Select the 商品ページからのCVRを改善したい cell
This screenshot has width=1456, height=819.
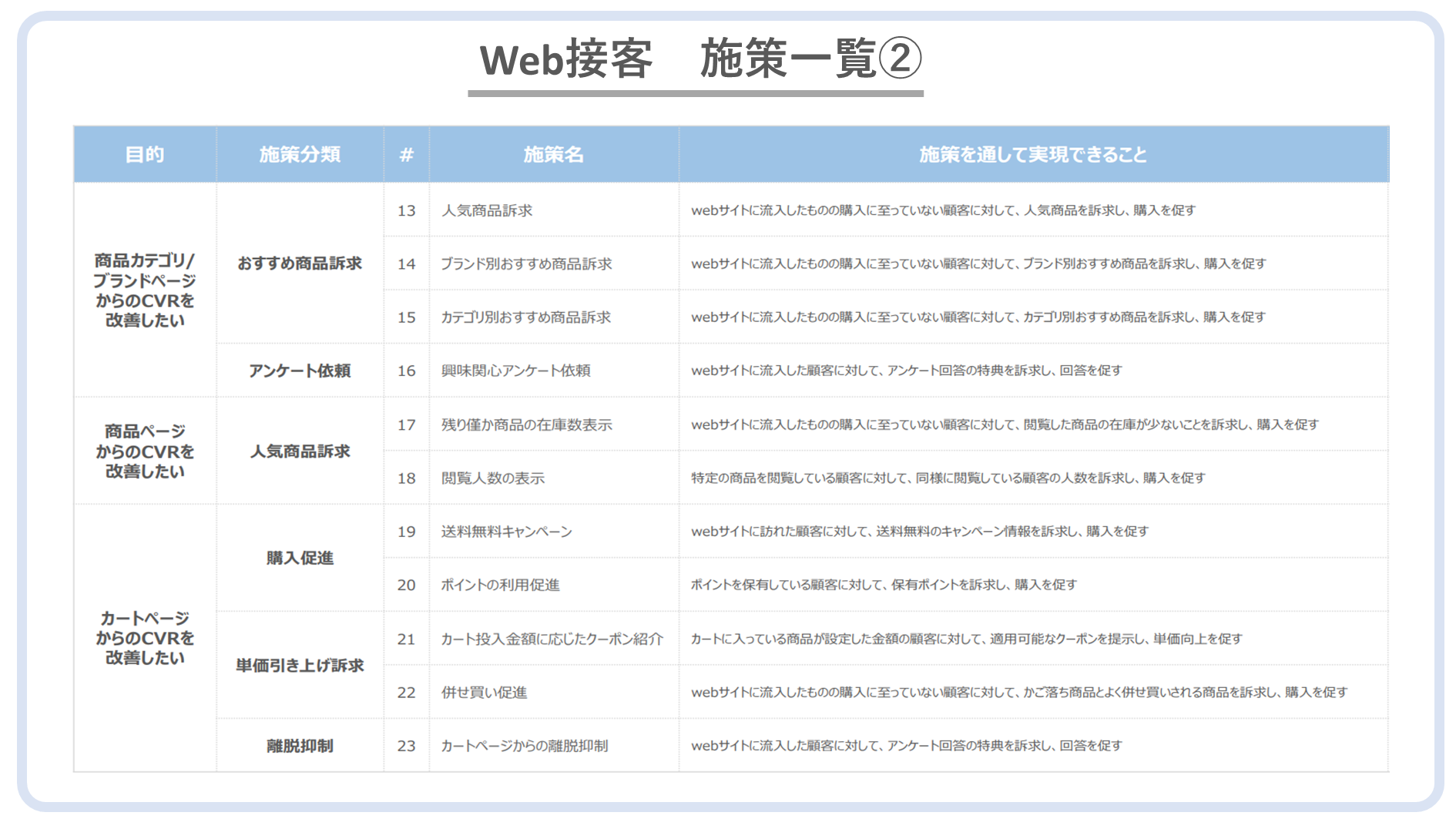click(x=145, y=451)
